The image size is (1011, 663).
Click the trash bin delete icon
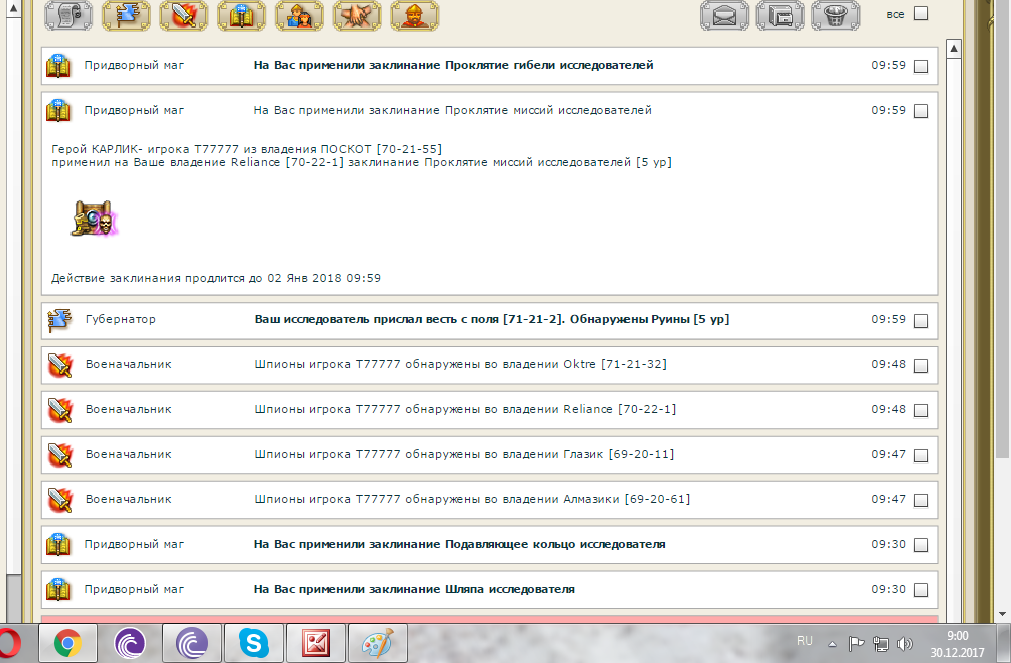(x=836, y=15)
